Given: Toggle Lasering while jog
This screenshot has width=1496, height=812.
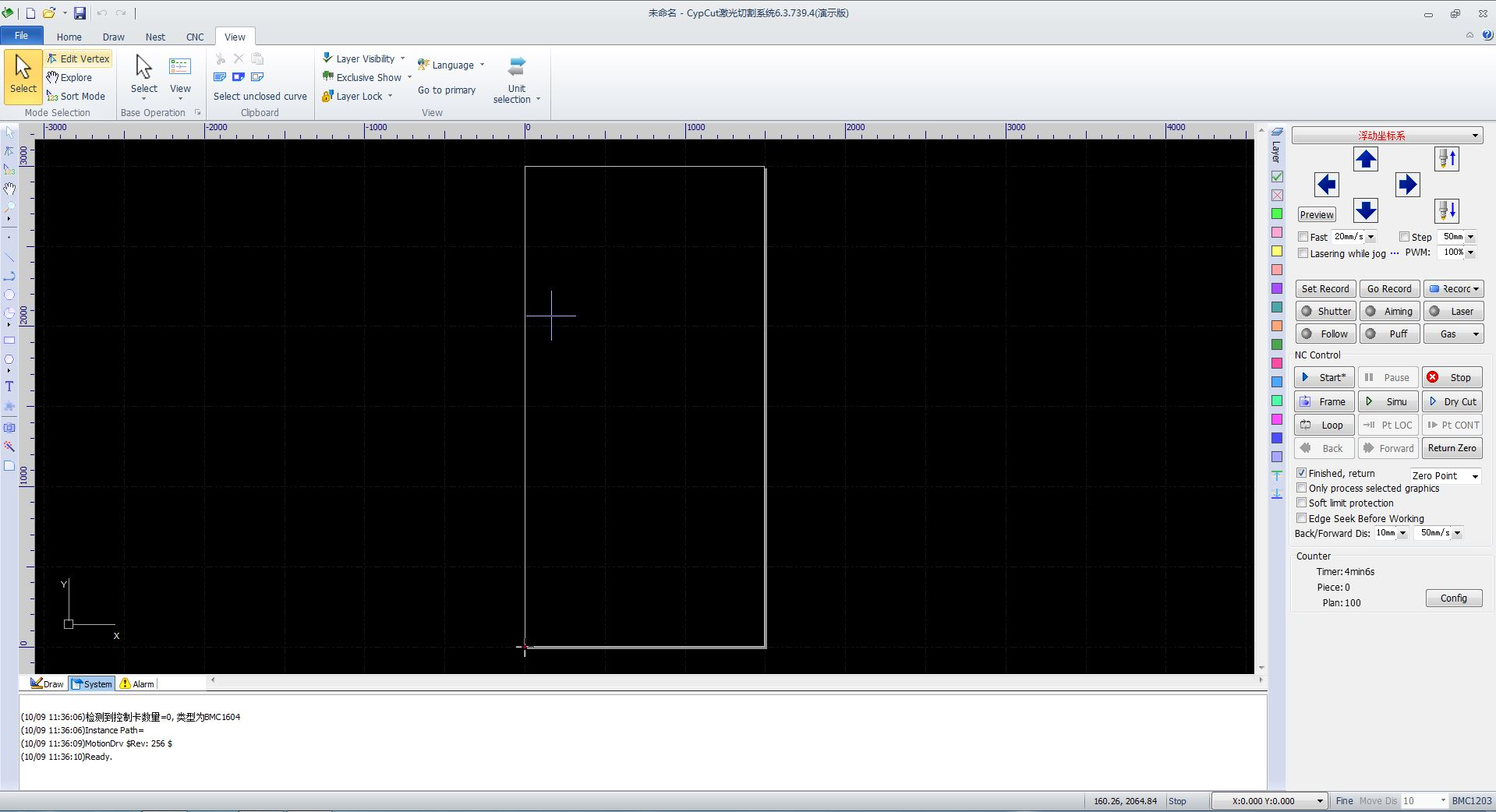Looking at the screenshot, I should tap(1303, 253).
